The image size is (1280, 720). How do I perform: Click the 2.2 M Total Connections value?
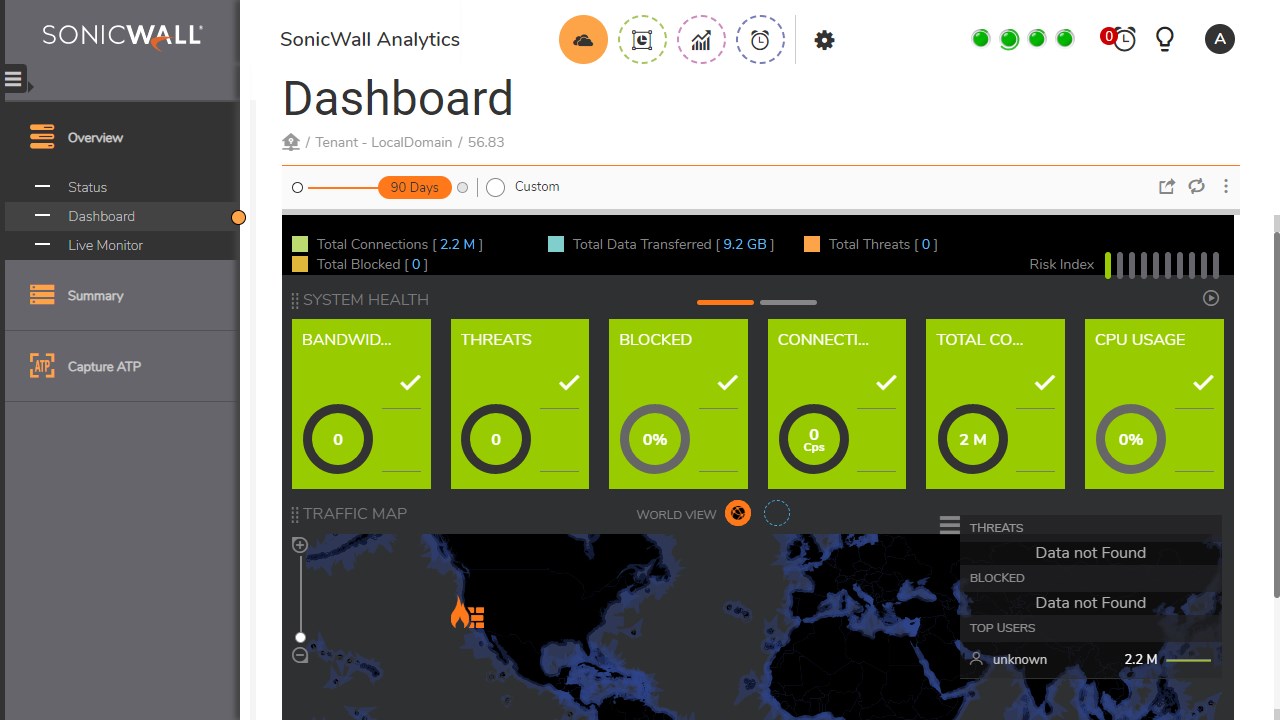(x=457, y=244)
